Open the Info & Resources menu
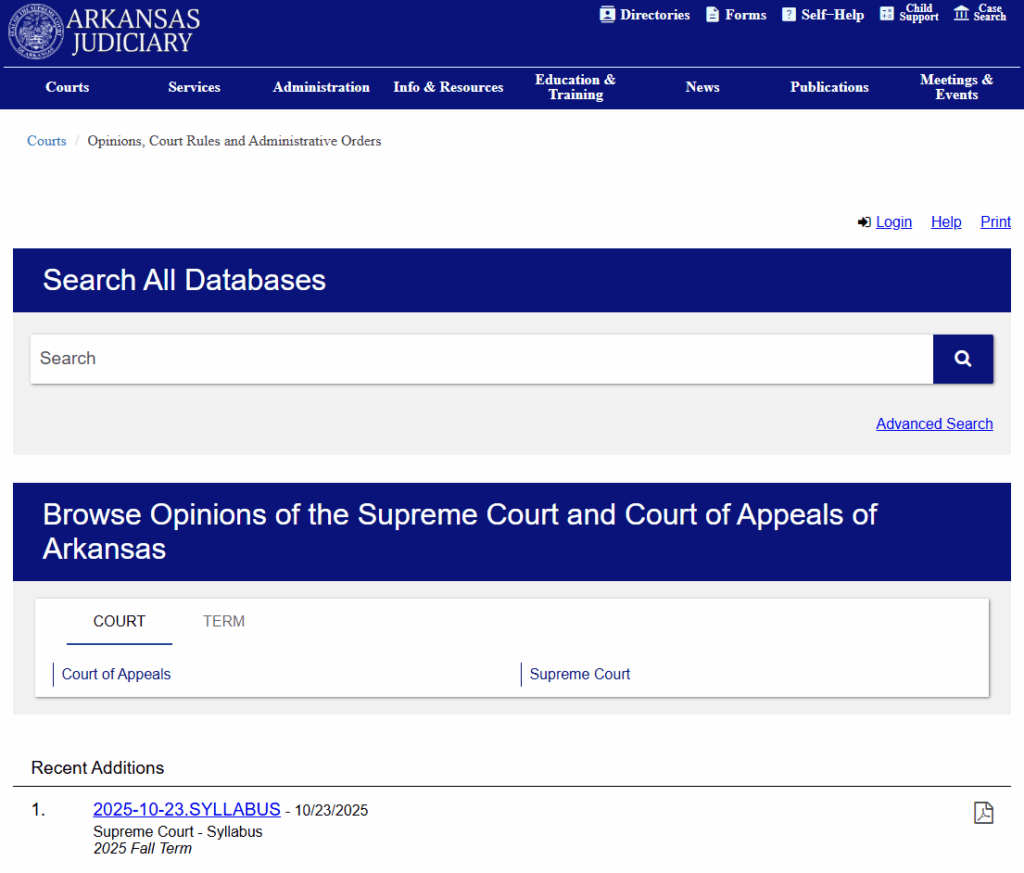This screenshot has width=1024, height=873. (x=448, y=87)
